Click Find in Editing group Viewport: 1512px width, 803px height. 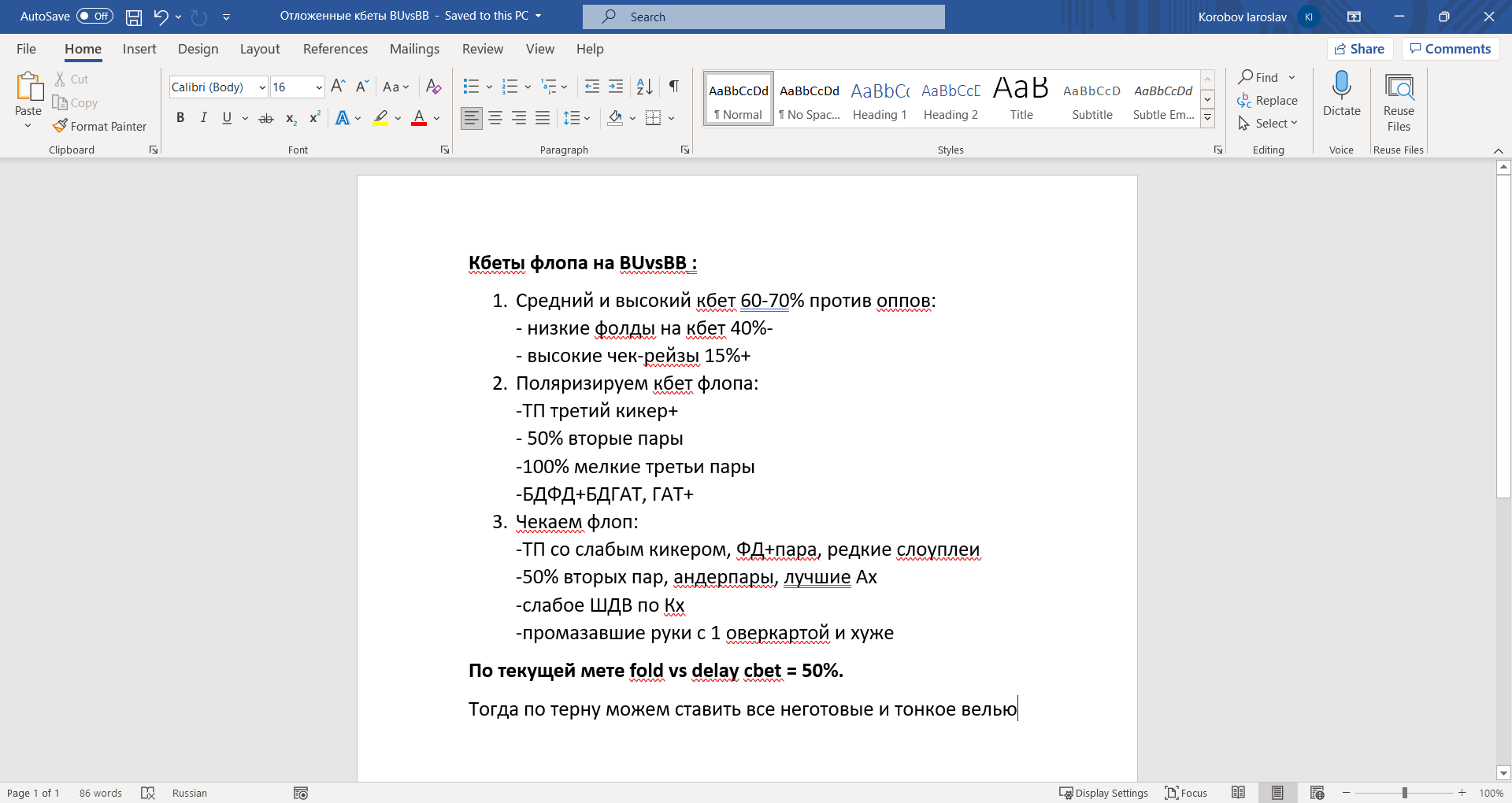(x=1258, y=77)
